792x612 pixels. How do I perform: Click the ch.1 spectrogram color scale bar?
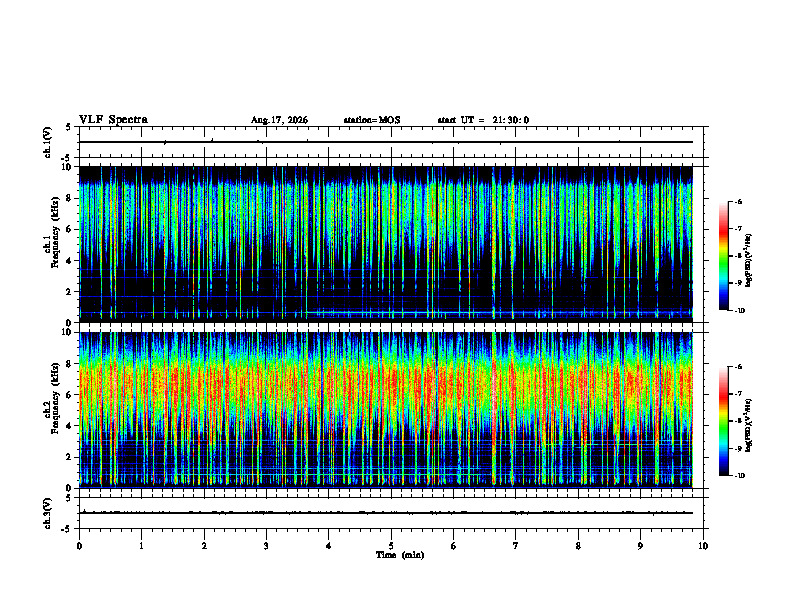(x=723, y=256)
